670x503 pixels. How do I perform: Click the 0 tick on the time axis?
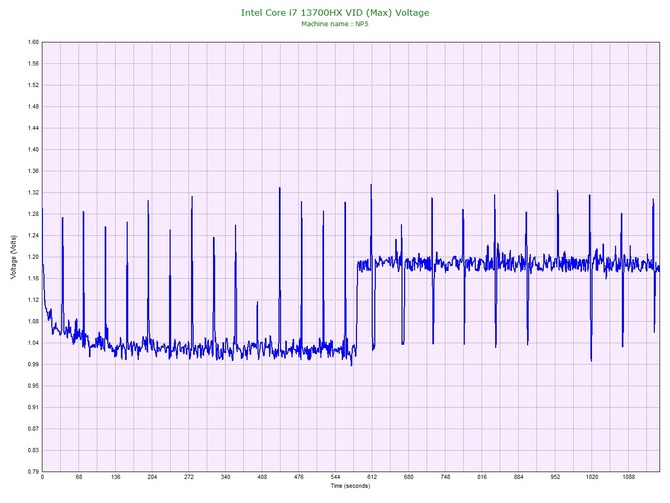[42, 477]
